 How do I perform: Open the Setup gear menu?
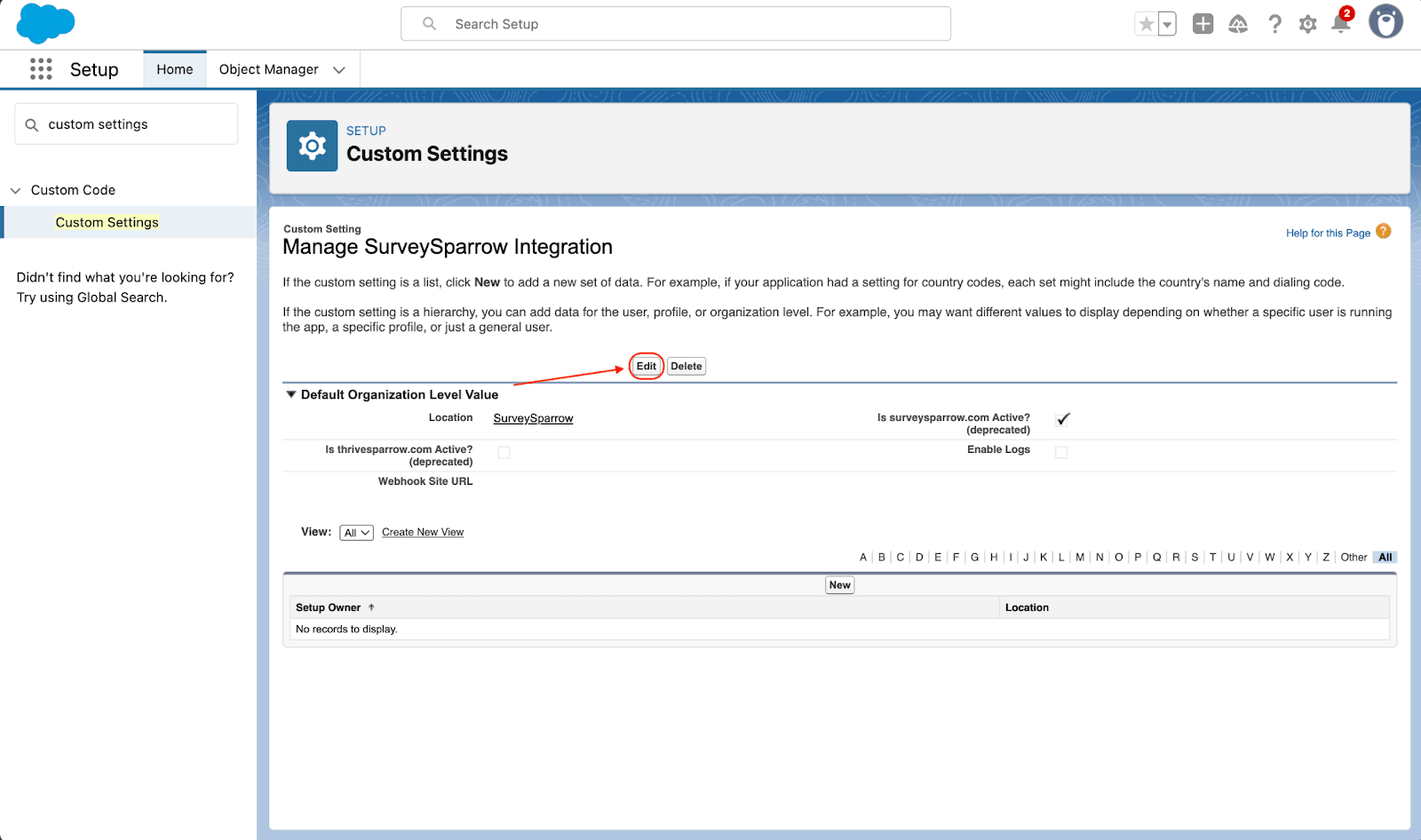(x=1307, y=24)
